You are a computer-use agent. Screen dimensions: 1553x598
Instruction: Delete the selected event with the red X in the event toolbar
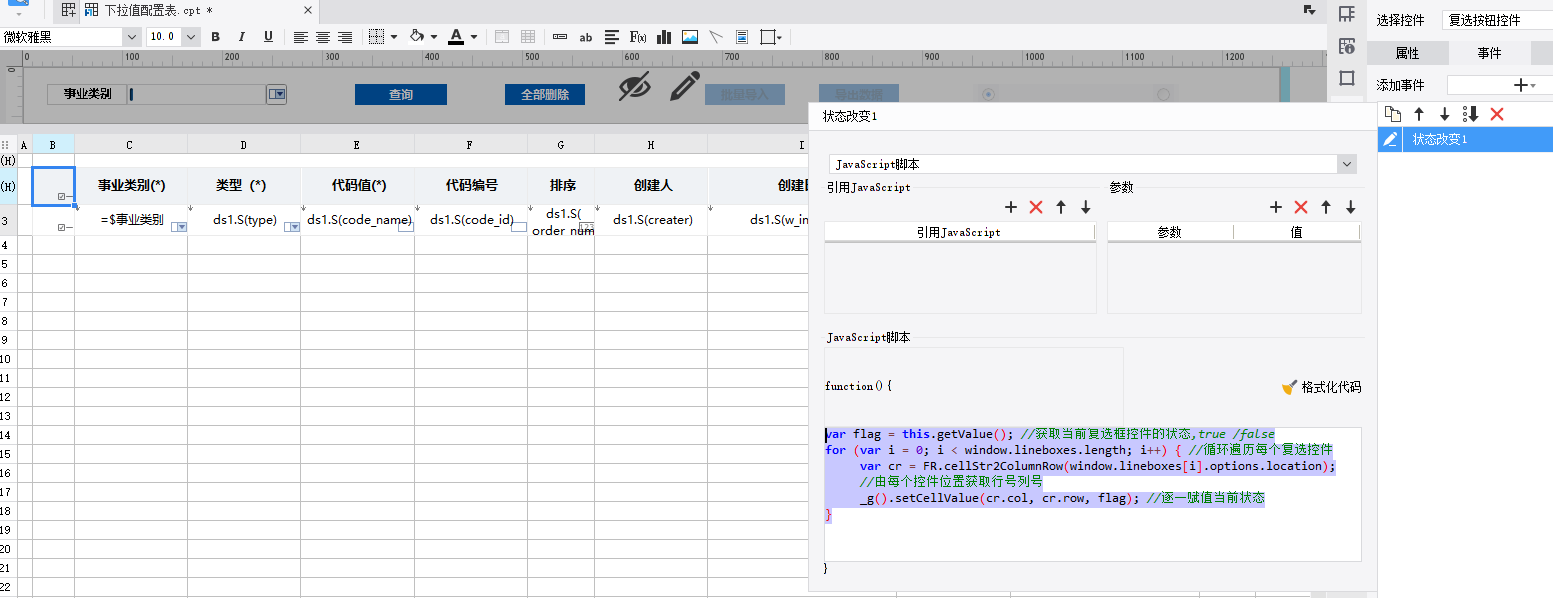click(1497, 114)
